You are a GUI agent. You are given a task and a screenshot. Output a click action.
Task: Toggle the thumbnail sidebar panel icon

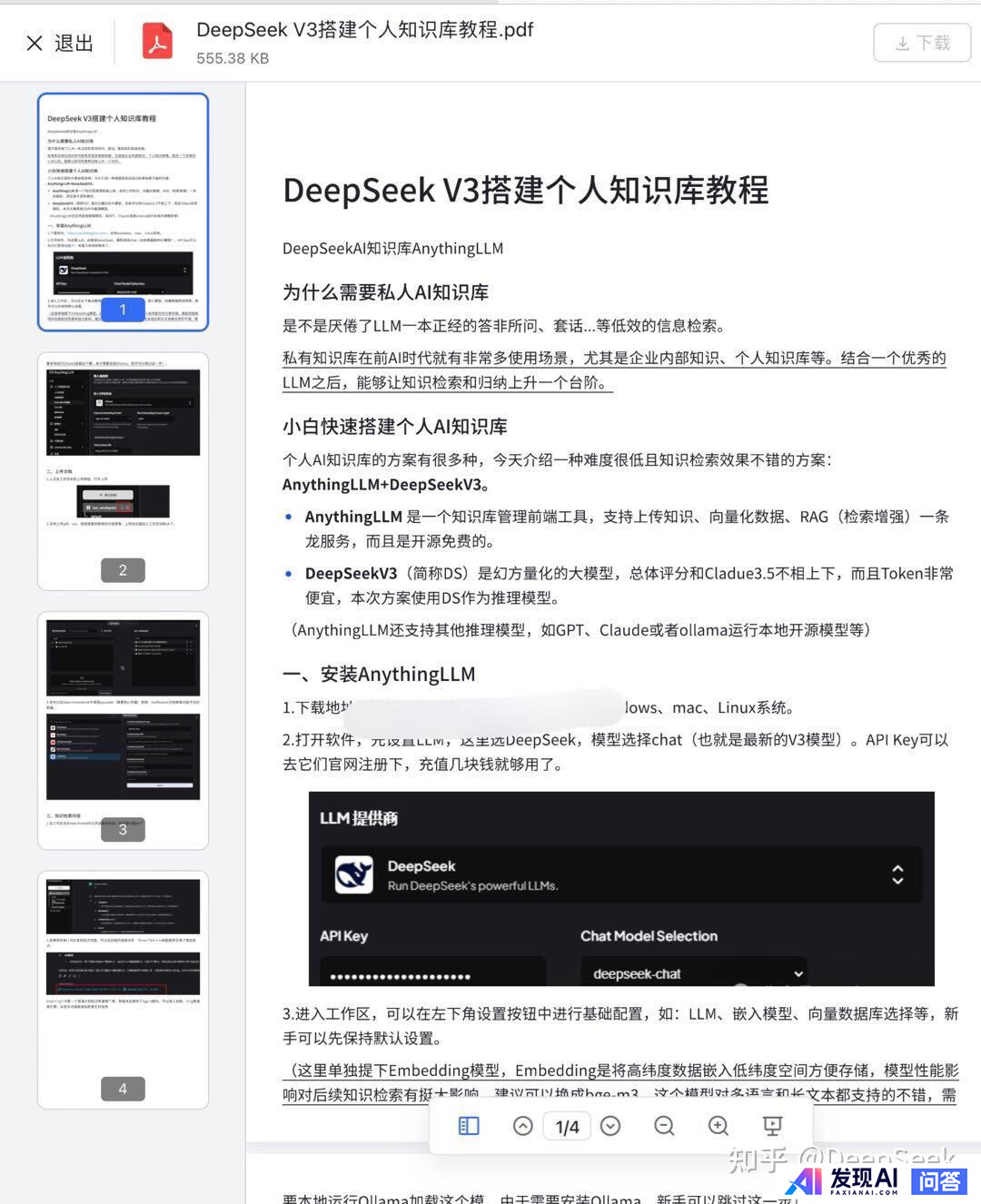pos(469,1126)
